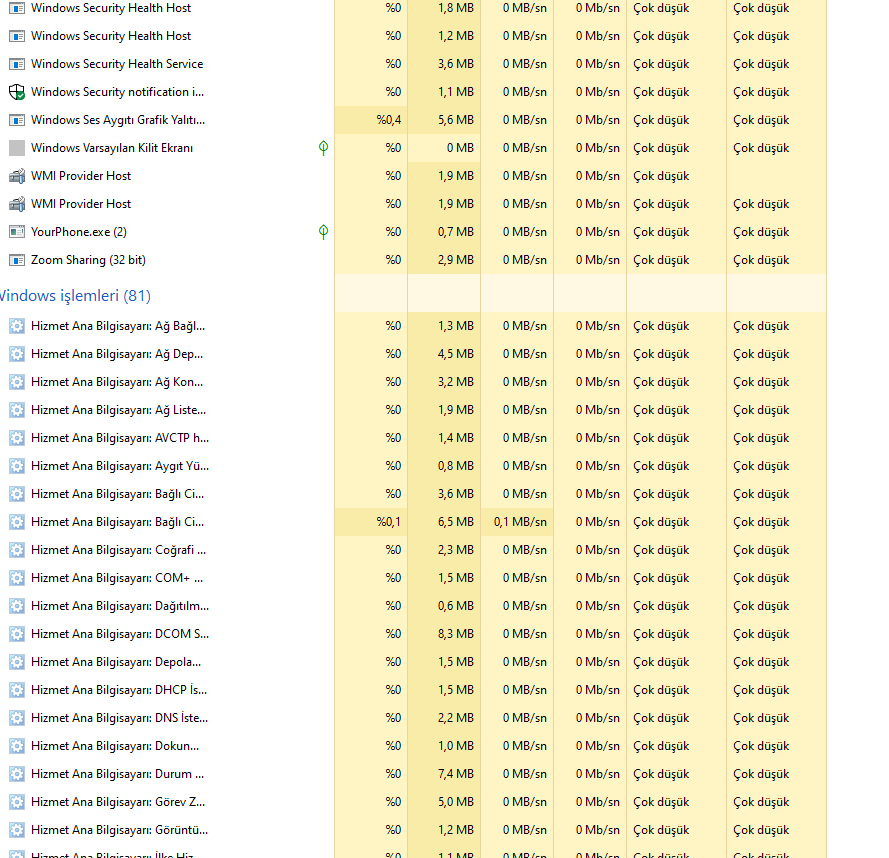Click the 5,0 MB memory value of Görev Z... service

point(456,802)
